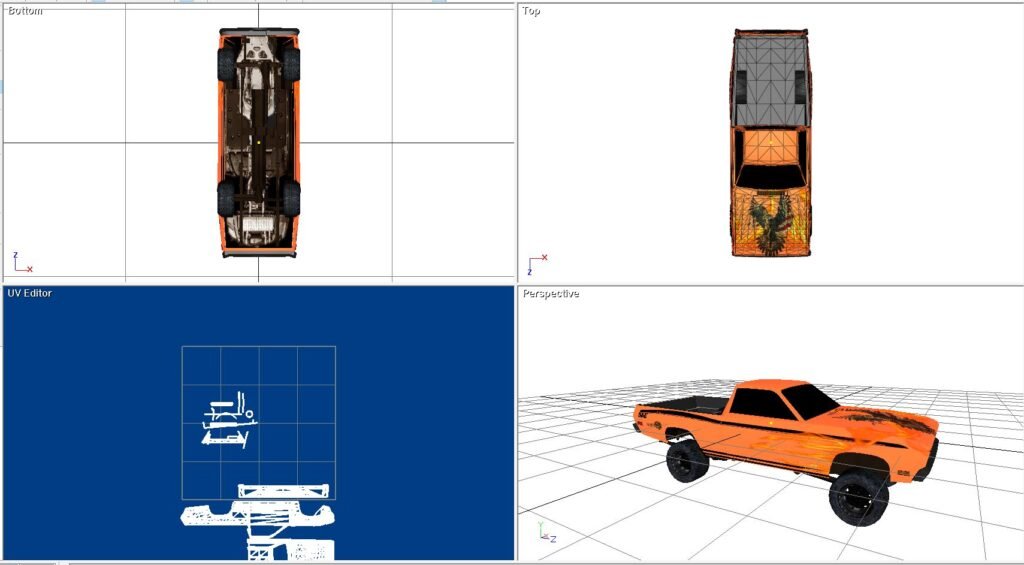
Task: Click the Bottom viewport label
Action: pyautogui.click(x=26, y=11)
